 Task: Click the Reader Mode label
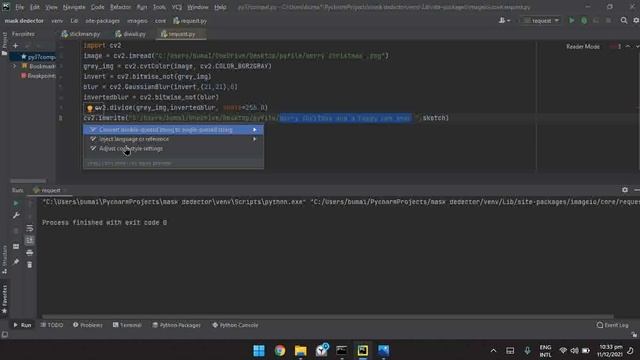(x=582, y=47)
